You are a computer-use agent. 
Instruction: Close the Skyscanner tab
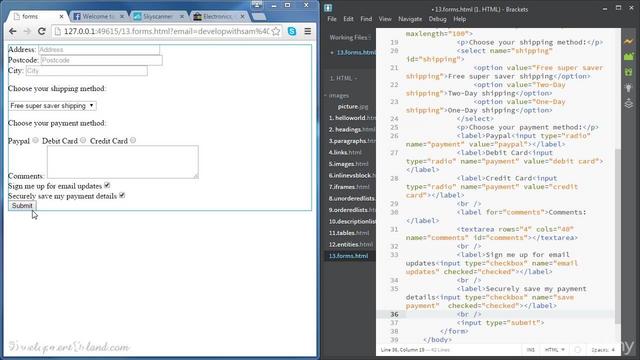(182, 16)
